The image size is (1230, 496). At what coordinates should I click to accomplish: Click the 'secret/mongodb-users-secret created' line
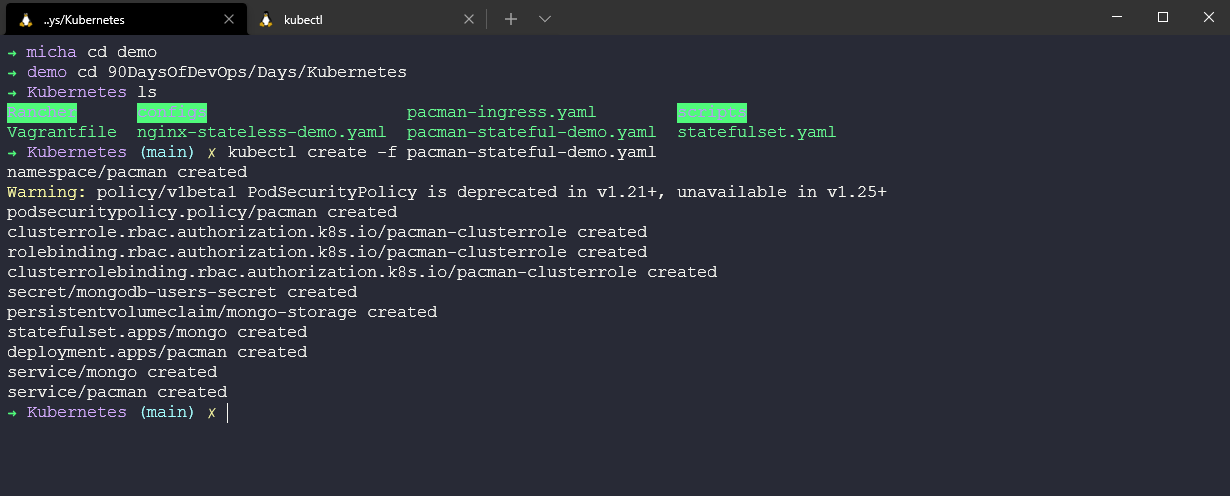tap(181, 292)
